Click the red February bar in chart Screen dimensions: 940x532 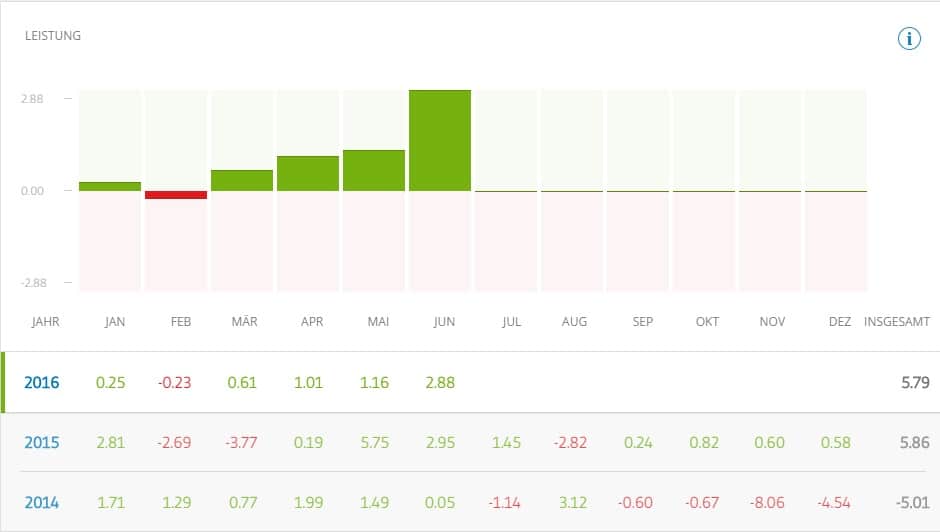pos(176,195)
